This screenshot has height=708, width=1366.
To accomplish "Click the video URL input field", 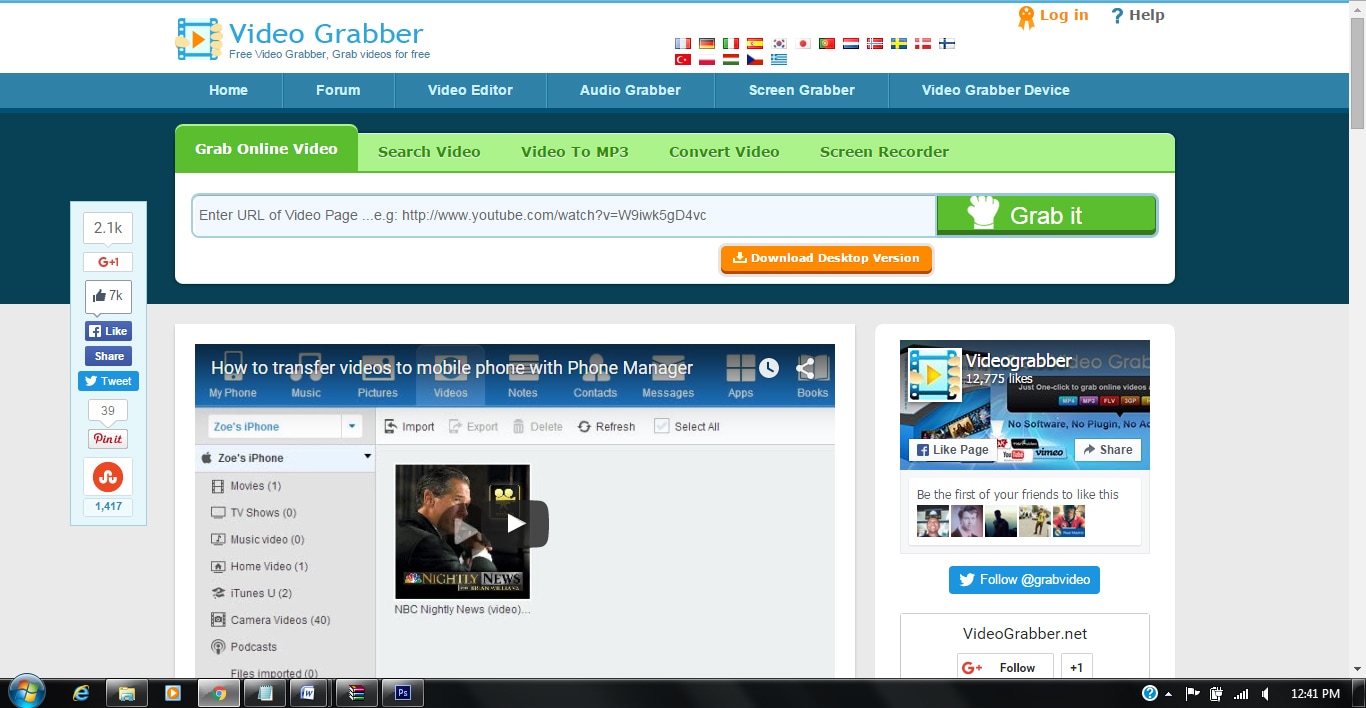I will 564,215.
